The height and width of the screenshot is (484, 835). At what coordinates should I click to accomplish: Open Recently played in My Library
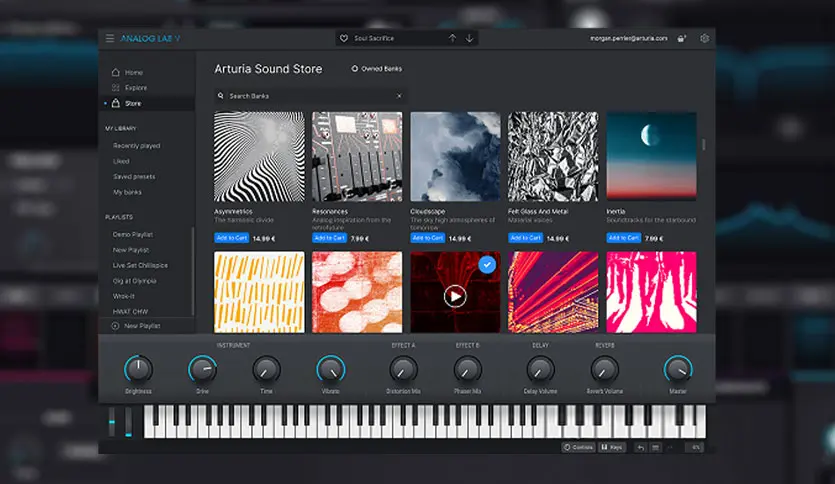click(136, 146)
